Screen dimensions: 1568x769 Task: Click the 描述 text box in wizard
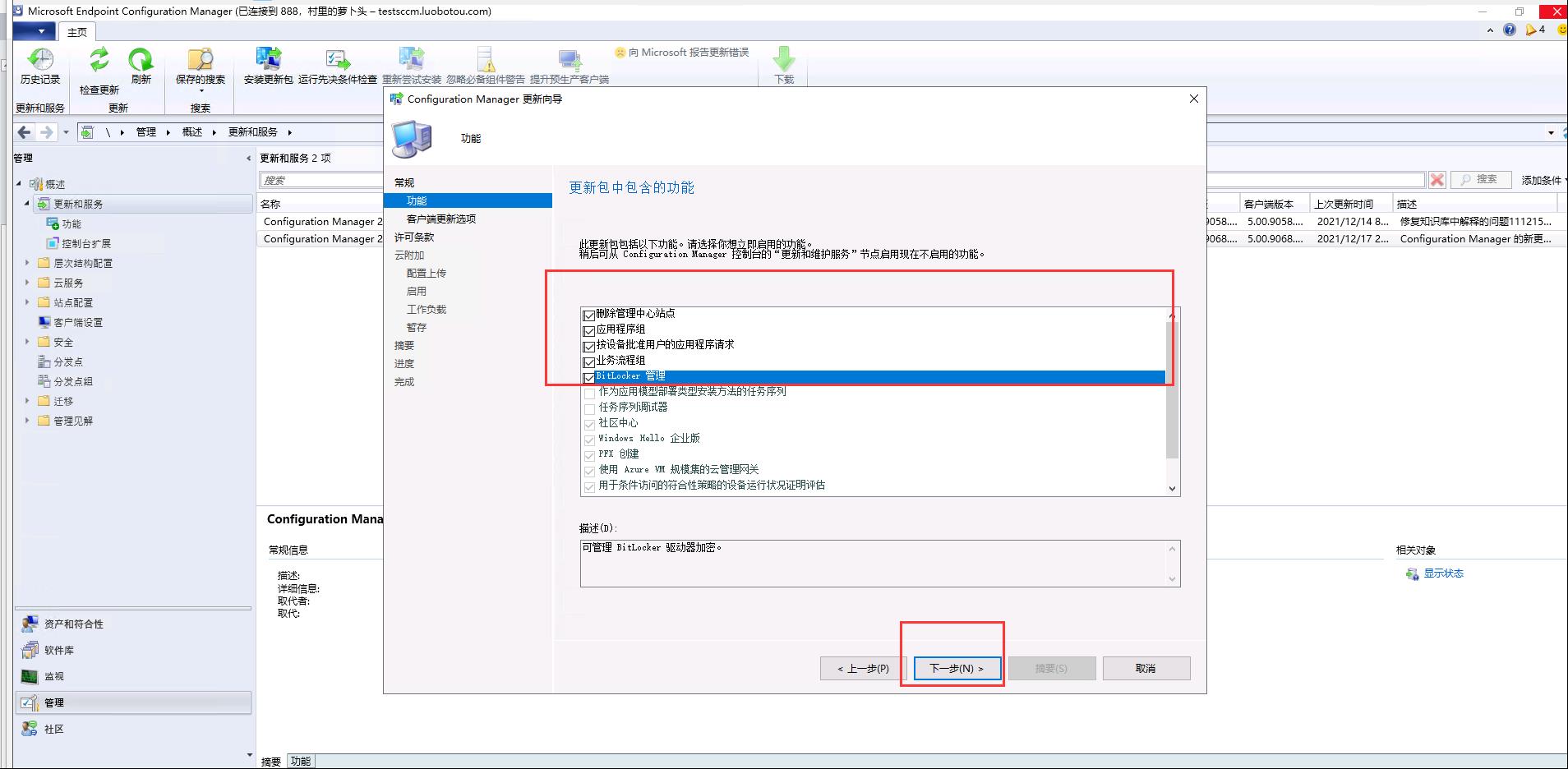(x=879, y=563)
